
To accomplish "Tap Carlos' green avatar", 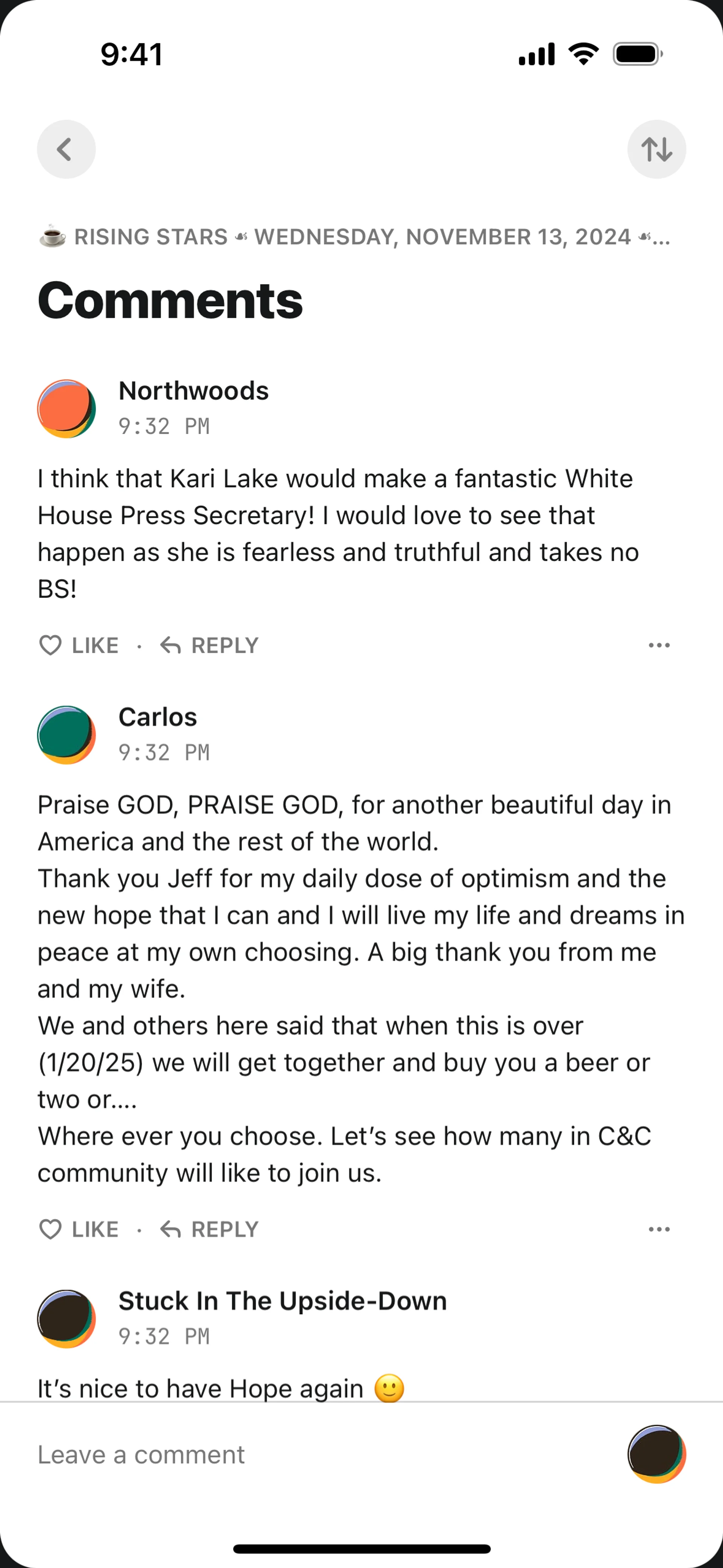I will click(66, 735).
